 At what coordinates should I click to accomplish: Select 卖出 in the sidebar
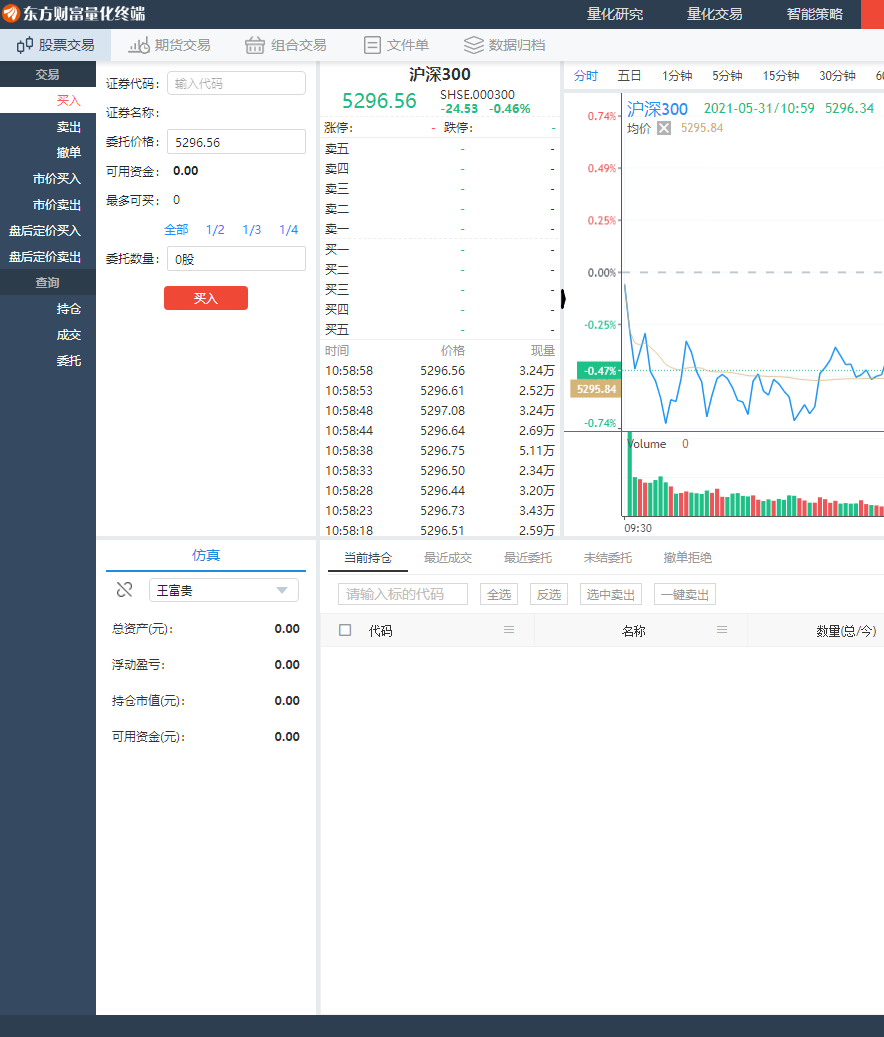(x=48, y=126)
